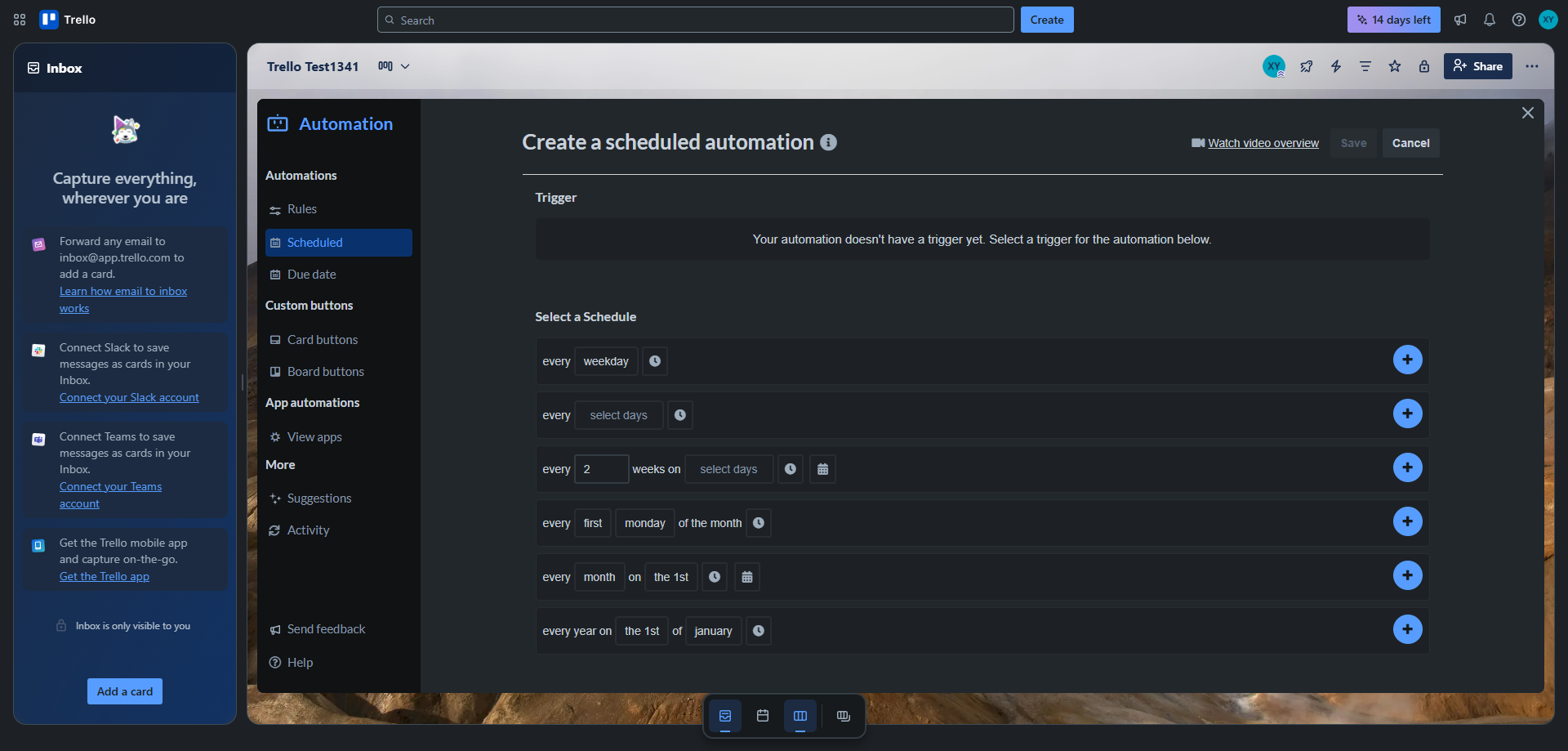
Task: Add the first monday of month schedule
Action: pos(1407,521)
